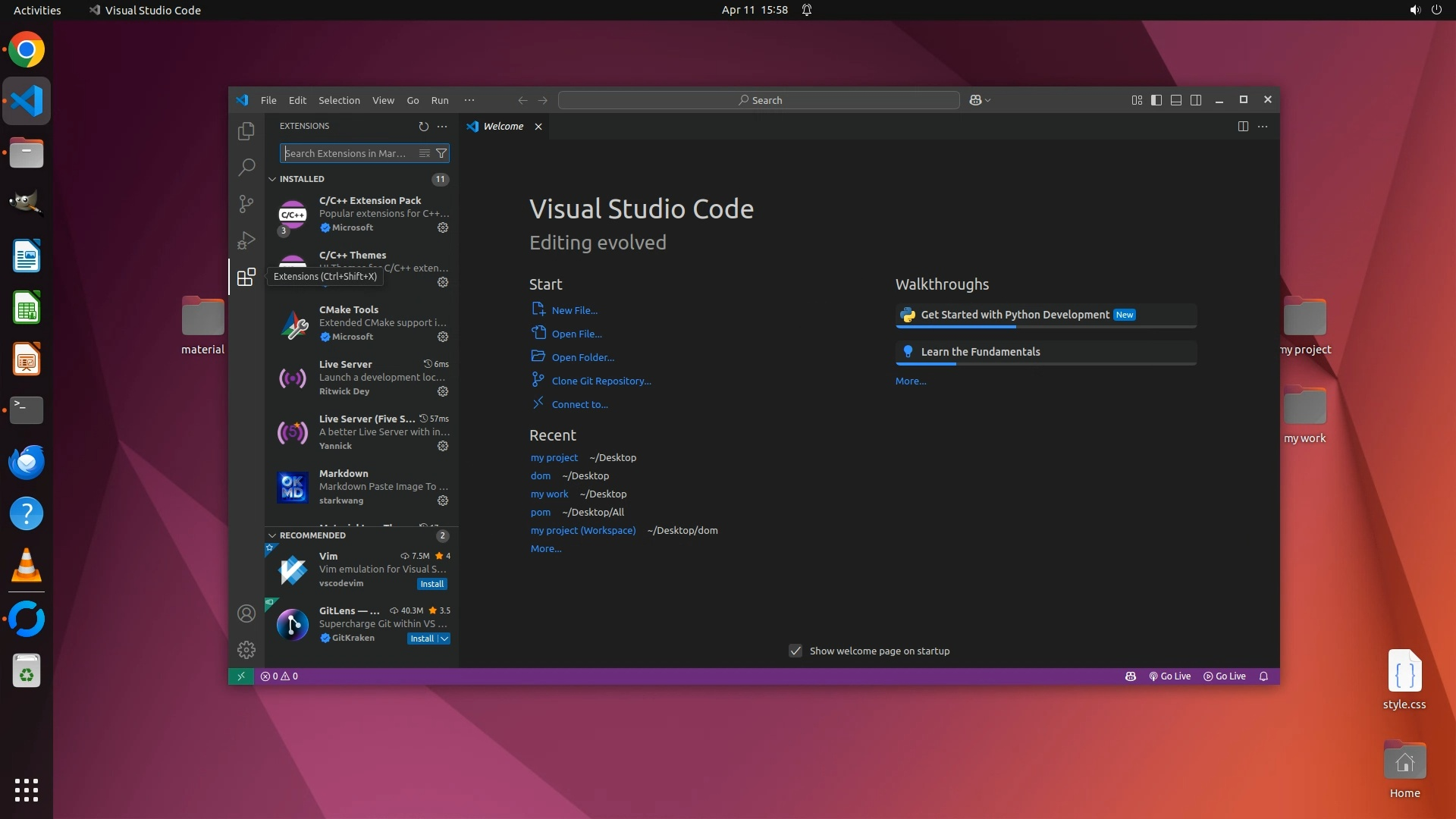Click the Clone Git Repository link

point(601,381)
